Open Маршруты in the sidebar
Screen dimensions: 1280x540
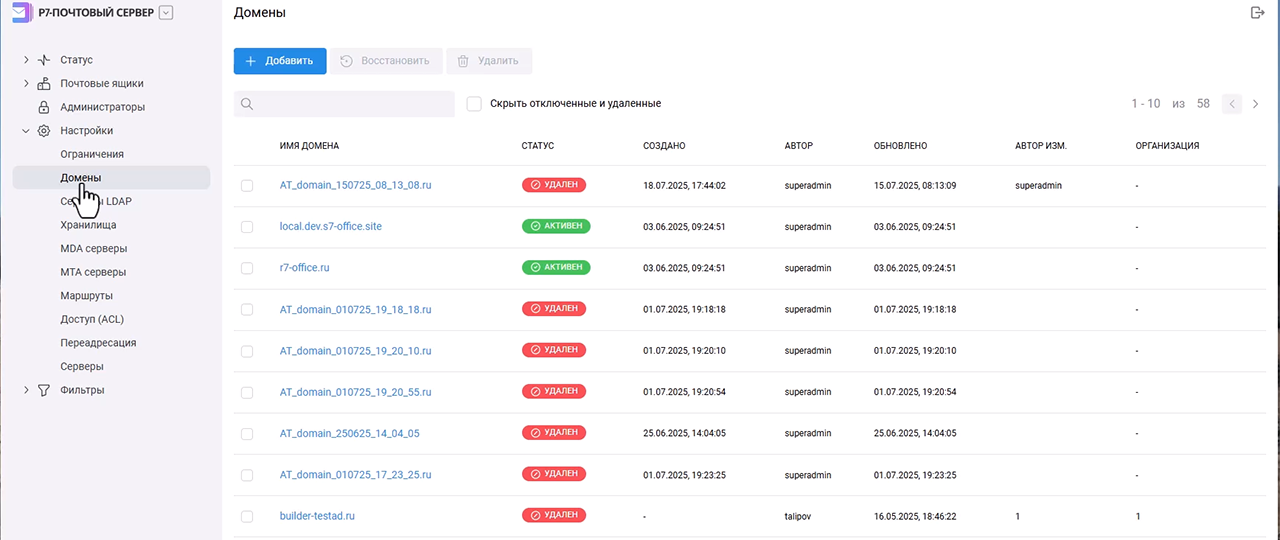tap(86, 296)
